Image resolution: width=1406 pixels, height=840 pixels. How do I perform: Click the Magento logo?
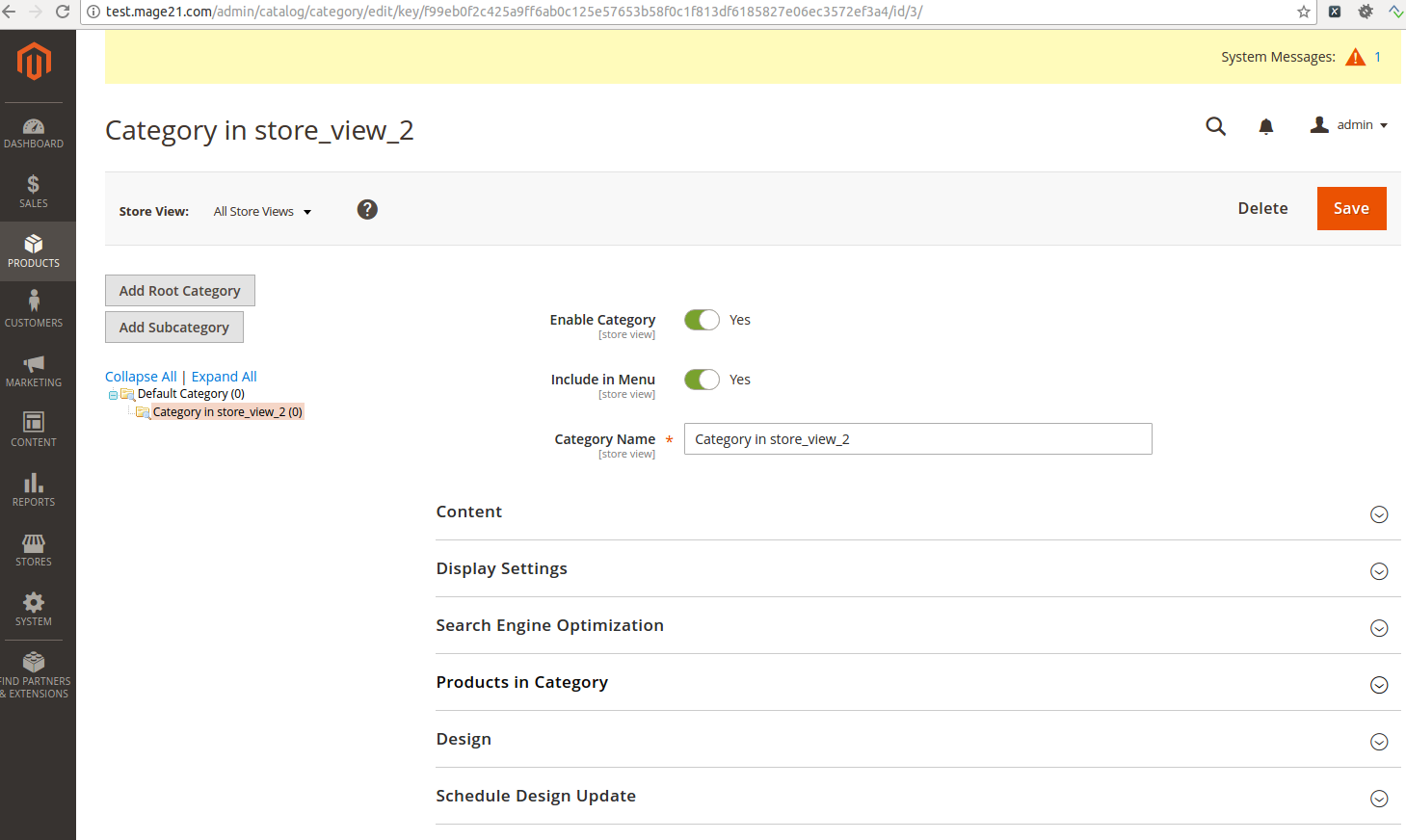click(x=35, y=61)
